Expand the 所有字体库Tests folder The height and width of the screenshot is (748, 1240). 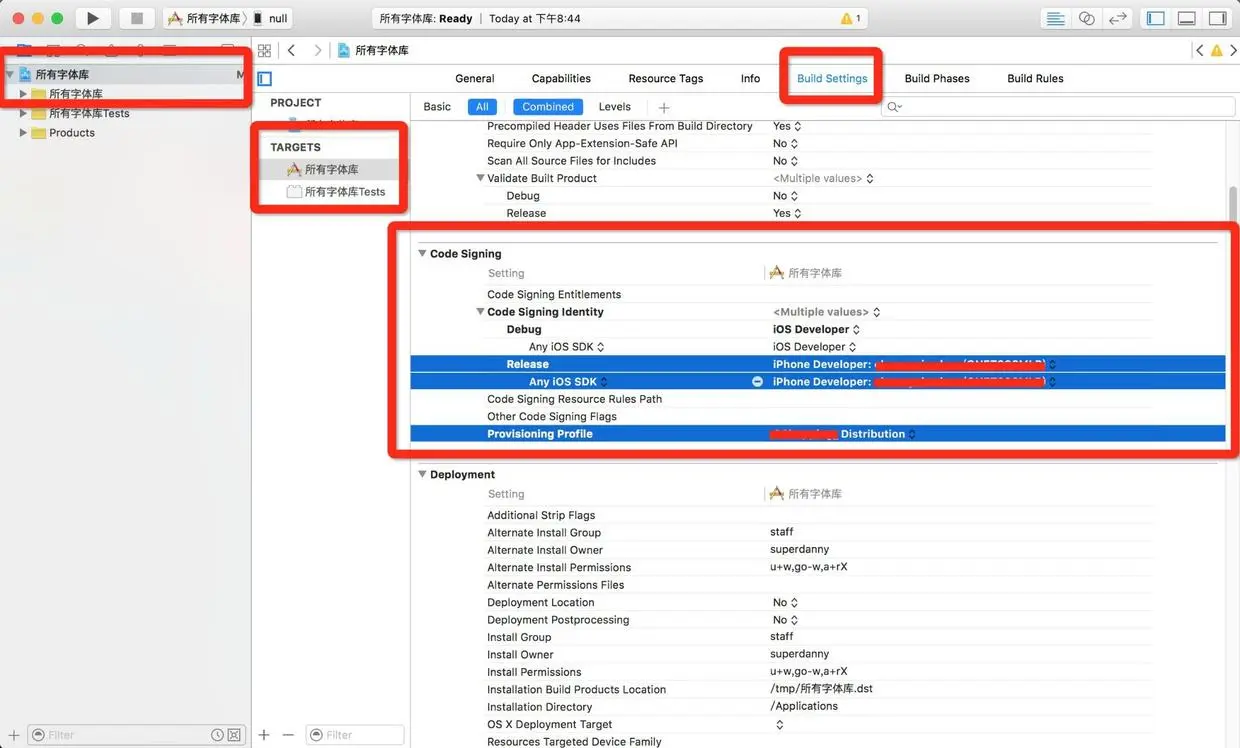pos(23,113)
